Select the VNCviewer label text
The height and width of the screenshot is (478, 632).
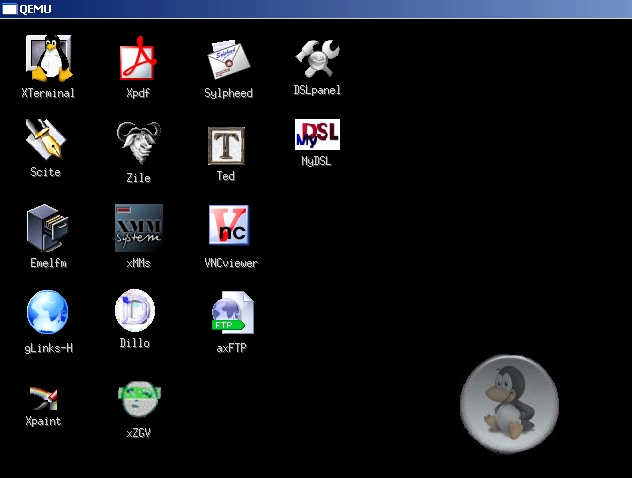(x=231, y=263)
